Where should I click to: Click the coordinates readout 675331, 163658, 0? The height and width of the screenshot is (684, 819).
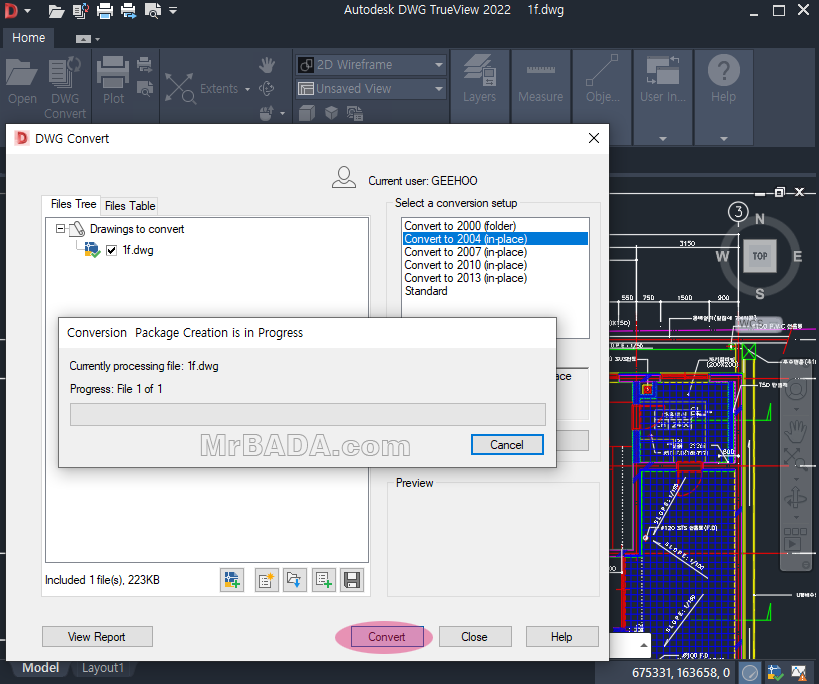click(x=681, y=673)
